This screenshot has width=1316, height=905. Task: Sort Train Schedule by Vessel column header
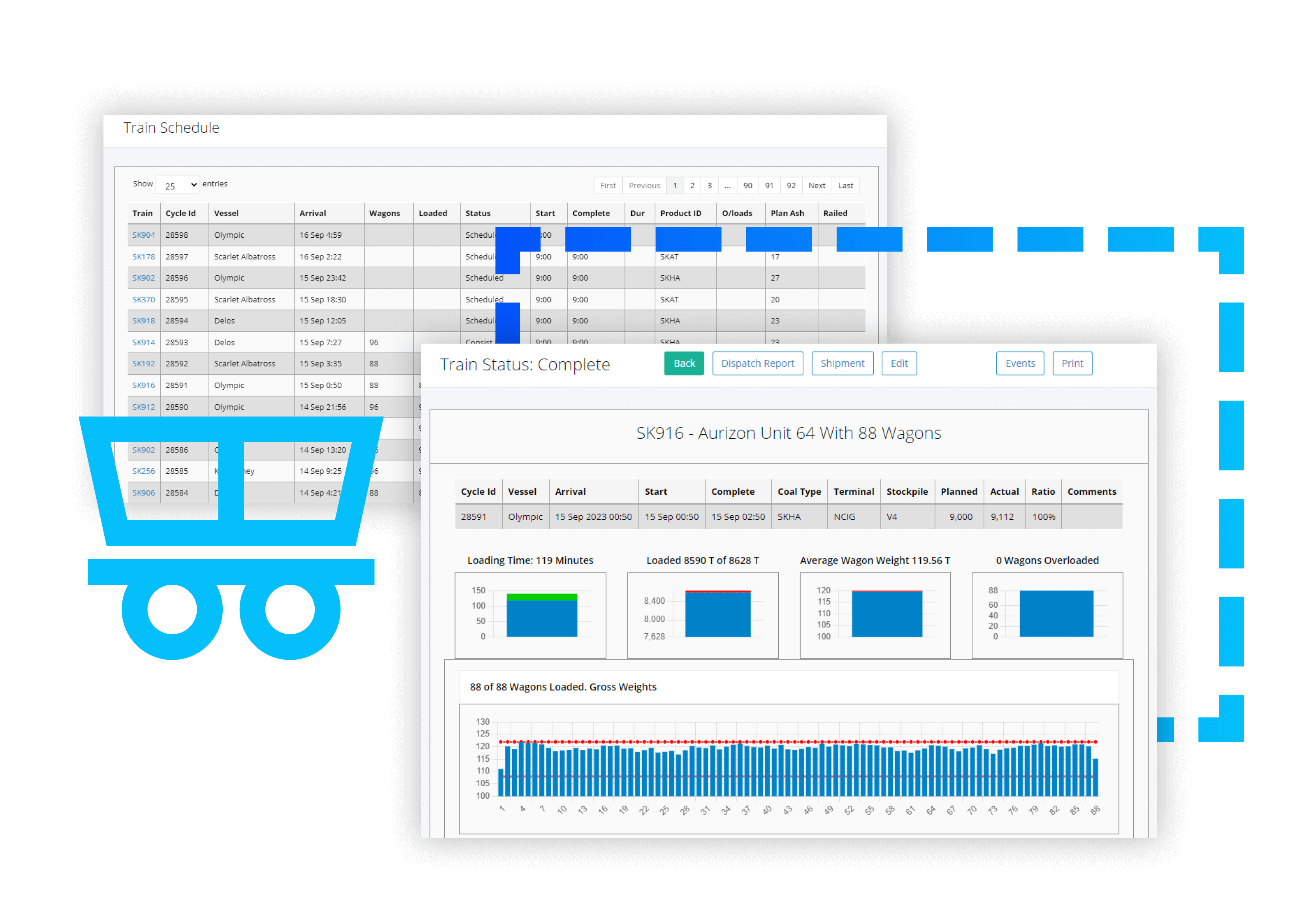[x=251, y=213]
